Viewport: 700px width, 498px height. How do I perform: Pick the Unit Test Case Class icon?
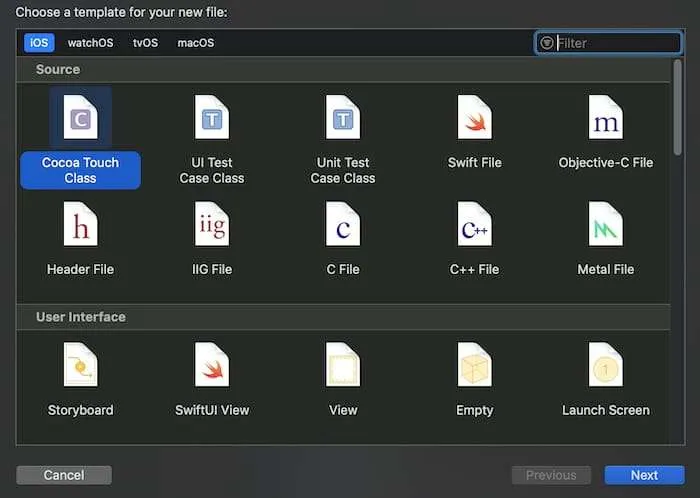click(x=343, y=117)
